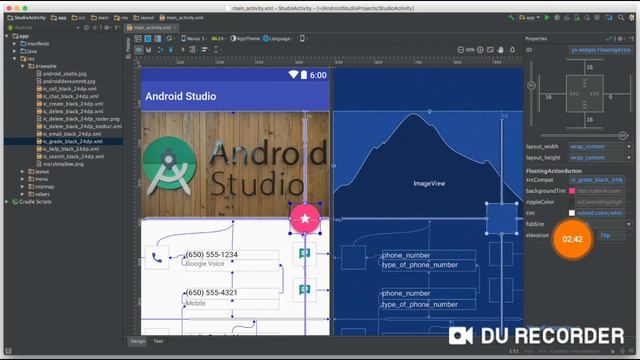The width and height of the screenshot is (640, 360).
Task: Expand the values folder
Action: (23, 194)
